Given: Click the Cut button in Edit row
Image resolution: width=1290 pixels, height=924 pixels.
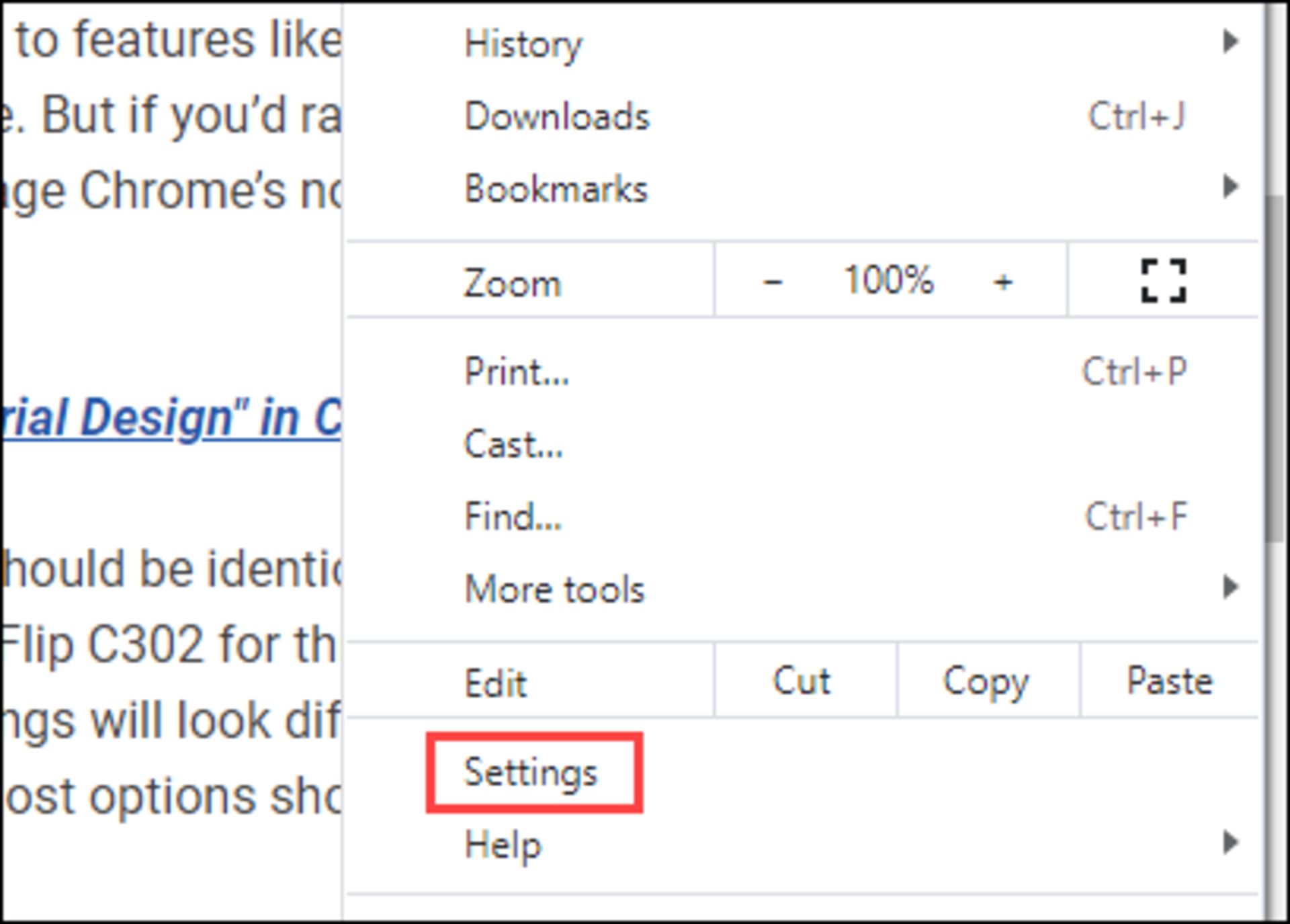Looking at the screenshot, I should pos(802,681).
